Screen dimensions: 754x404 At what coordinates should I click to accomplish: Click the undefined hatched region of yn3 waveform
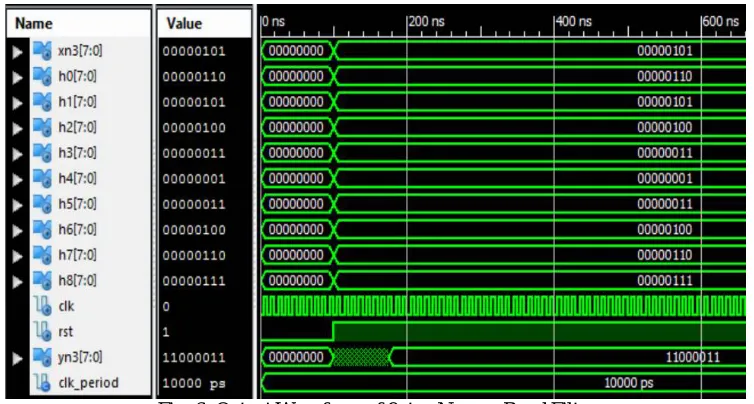coord(362,357)
